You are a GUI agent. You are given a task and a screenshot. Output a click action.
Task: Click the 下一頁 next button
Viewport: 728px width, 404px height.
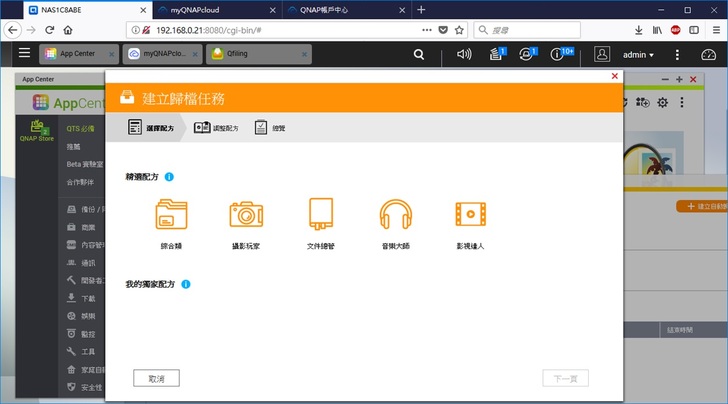coord(565,378)
